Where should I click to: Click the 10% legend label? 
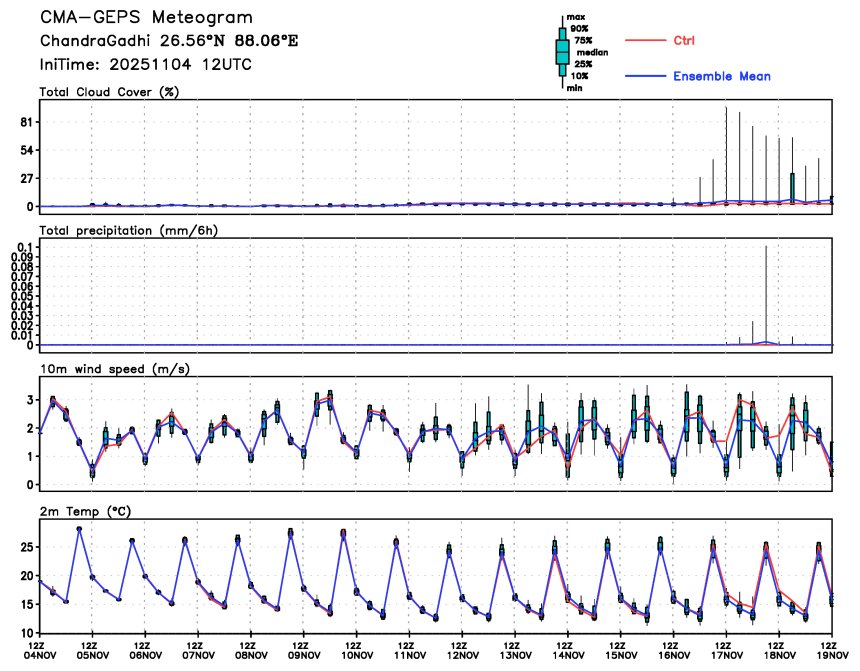(579, 76)
